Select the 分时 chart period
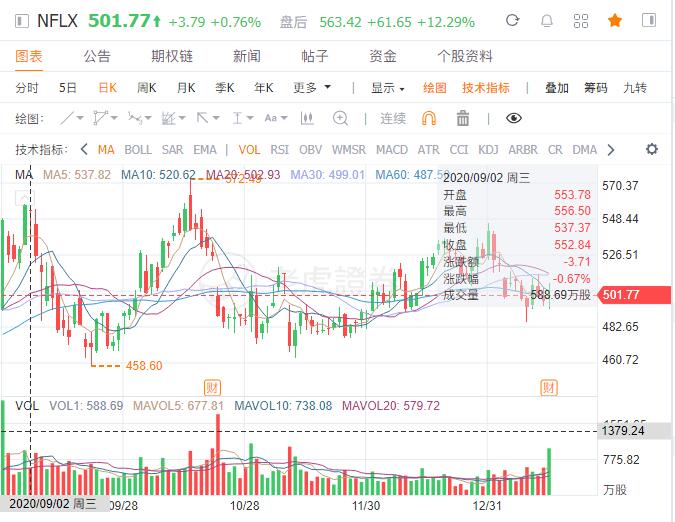675x522 pixels. pos(27,88)
